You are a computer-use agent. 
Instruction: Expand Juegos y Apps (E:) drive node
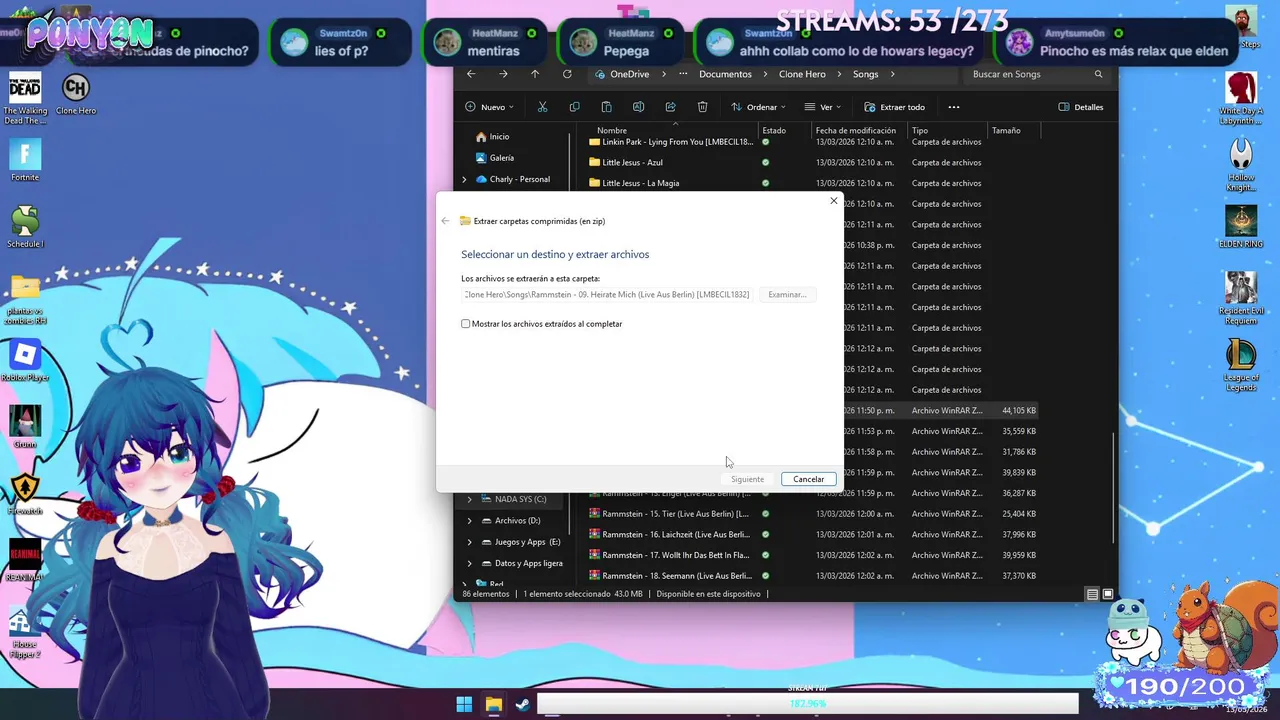tap(470, 542)
